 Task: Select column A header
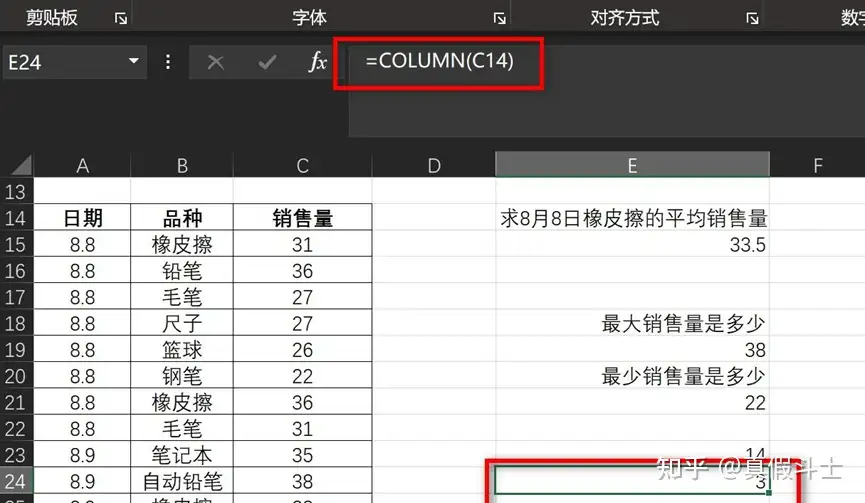tap(82, 165)
